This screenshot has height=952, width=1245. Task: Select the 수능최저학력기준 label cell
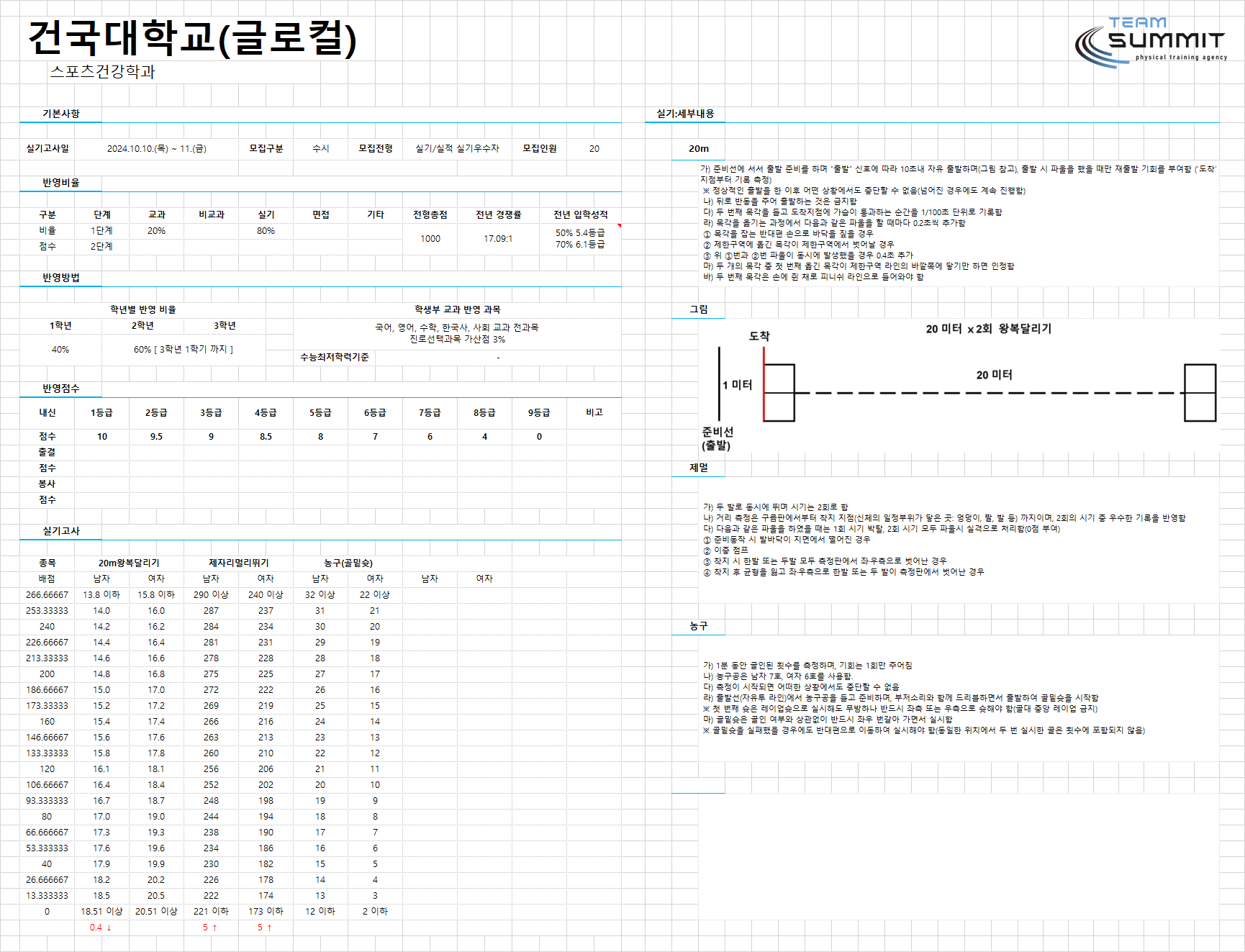(334, 358)
